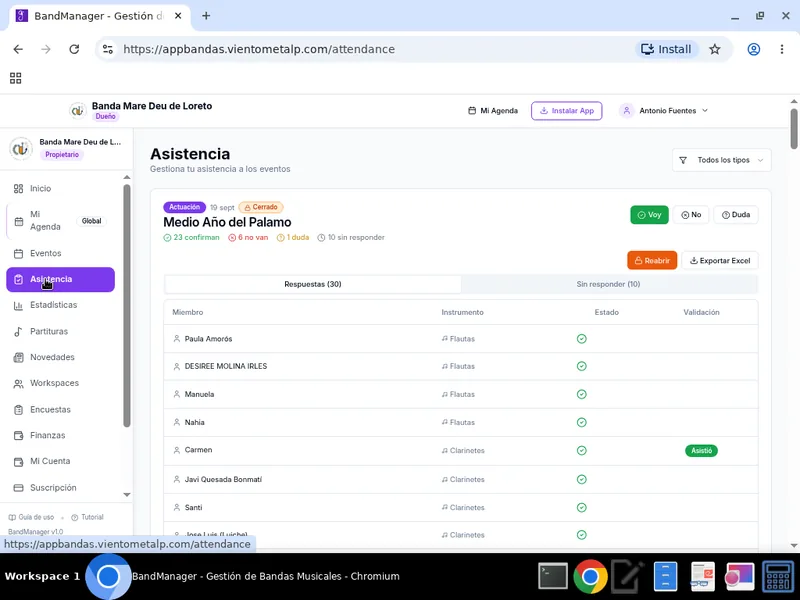Click Nahia member row
The height and width of the screenshot is (600, 800).
coord(461,422)
